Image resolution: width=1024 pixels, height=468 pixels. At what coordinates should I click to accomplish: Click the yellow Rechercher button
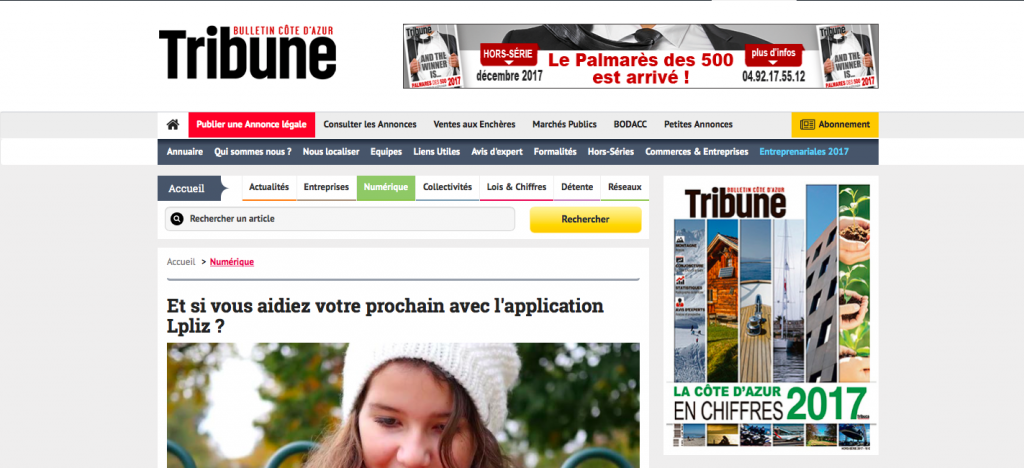tap(585, 219)
